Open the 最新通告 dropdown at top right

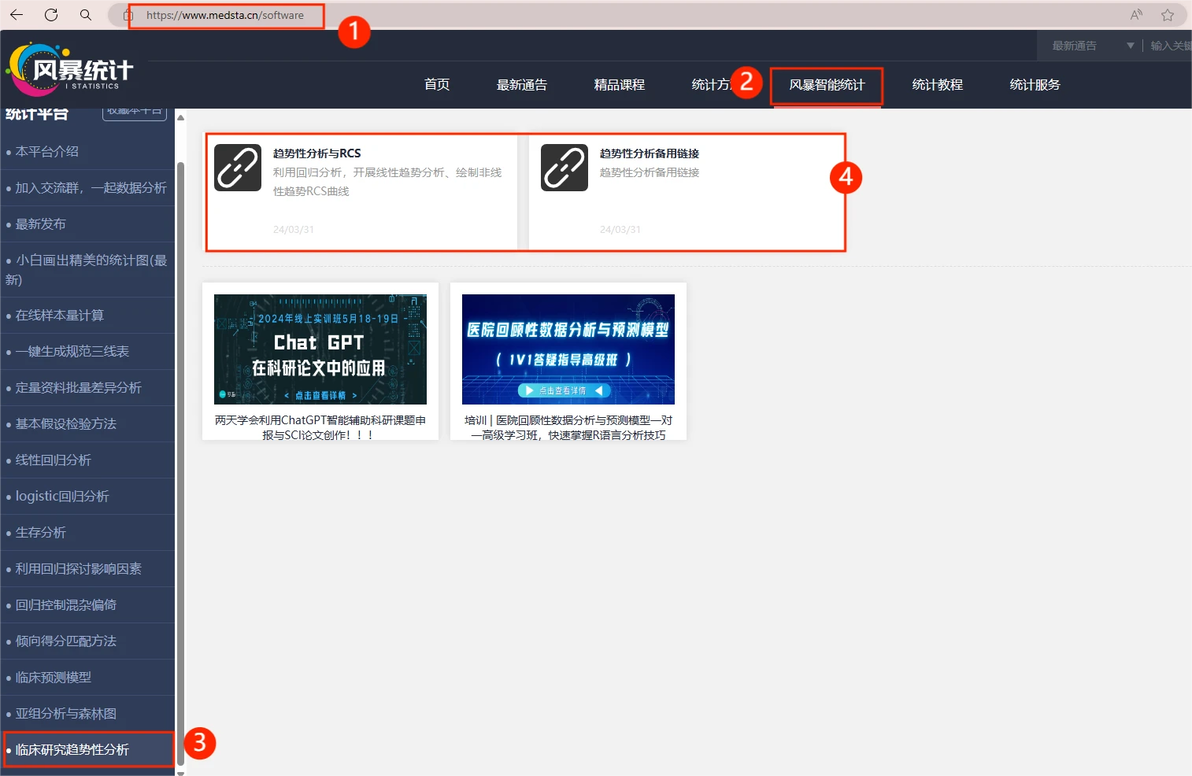pos(1092,46)
